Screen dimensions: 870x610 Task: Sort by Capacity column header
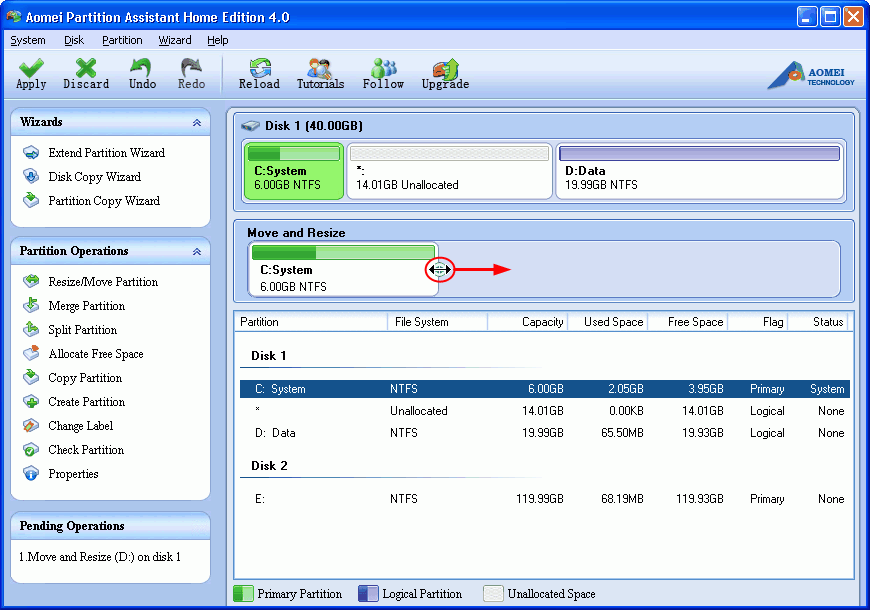[x=527, y=322]
